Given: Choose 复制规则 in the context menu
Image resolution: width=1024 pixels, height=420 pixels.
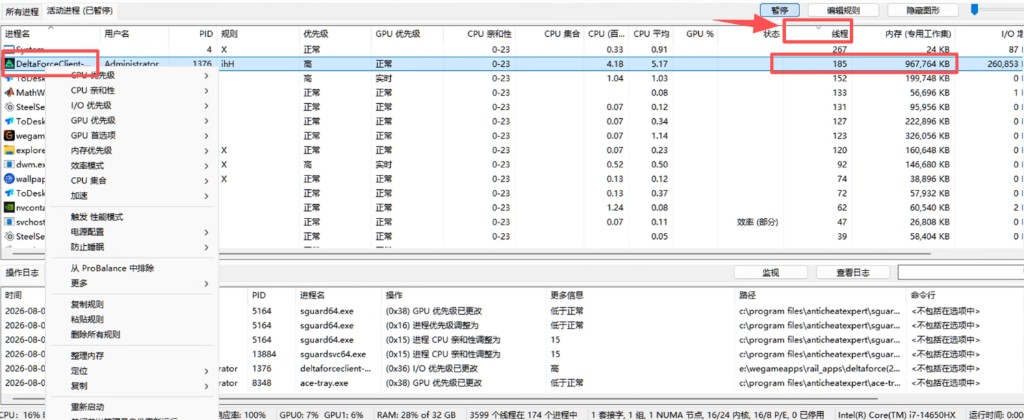Looking at the screenshot, I should point(131,304).
